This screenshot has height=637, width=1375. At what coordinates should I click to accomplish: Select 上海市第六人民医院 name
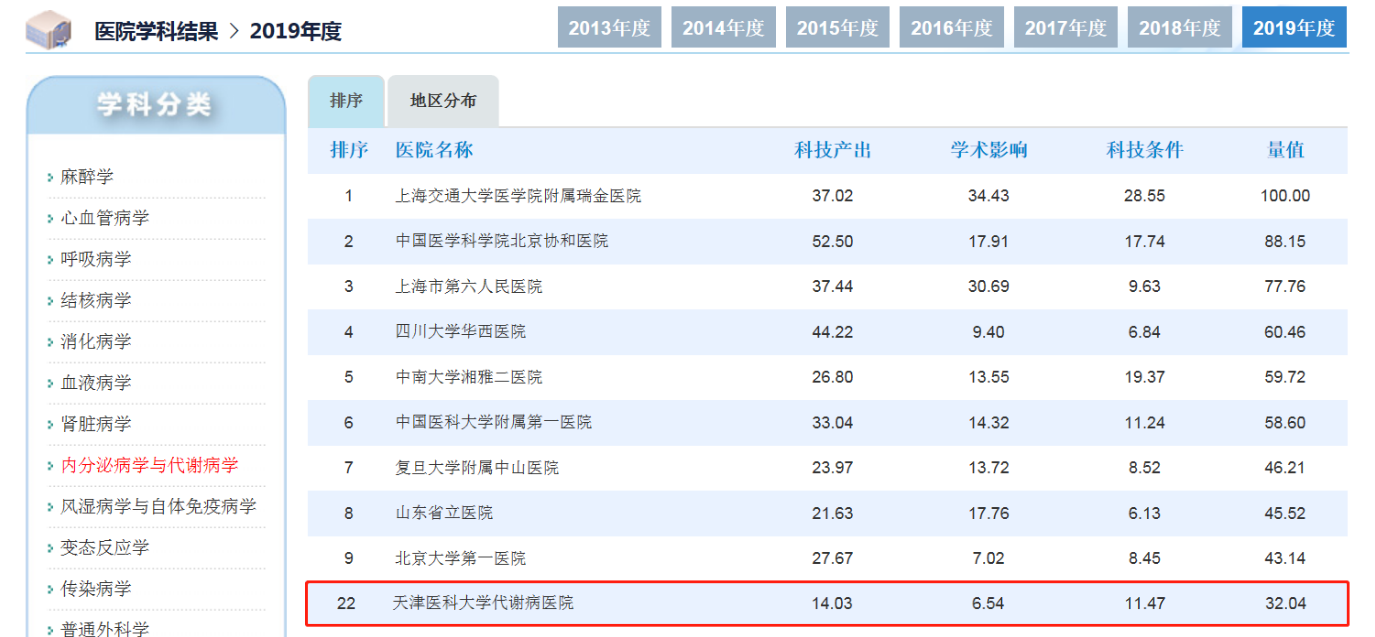click(468, 286)
